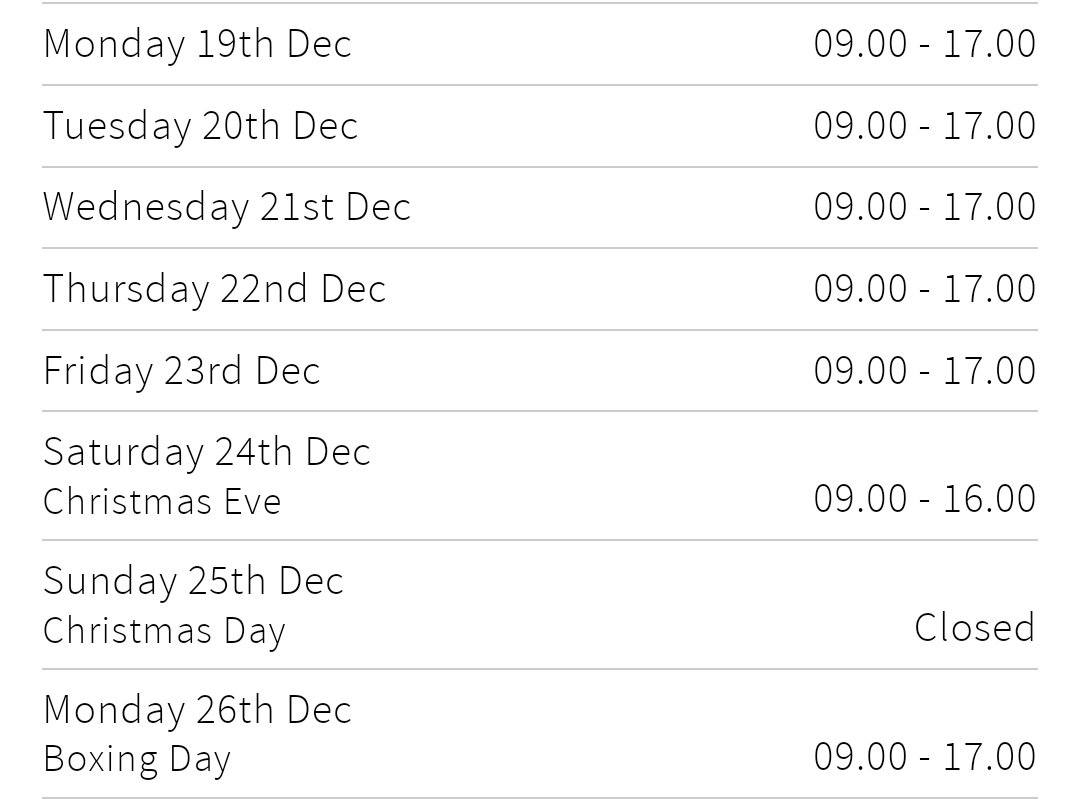Select the Wednesday 21st Dec label
This screenshot has width=1080, height=799.
click(x=227, y=207)
